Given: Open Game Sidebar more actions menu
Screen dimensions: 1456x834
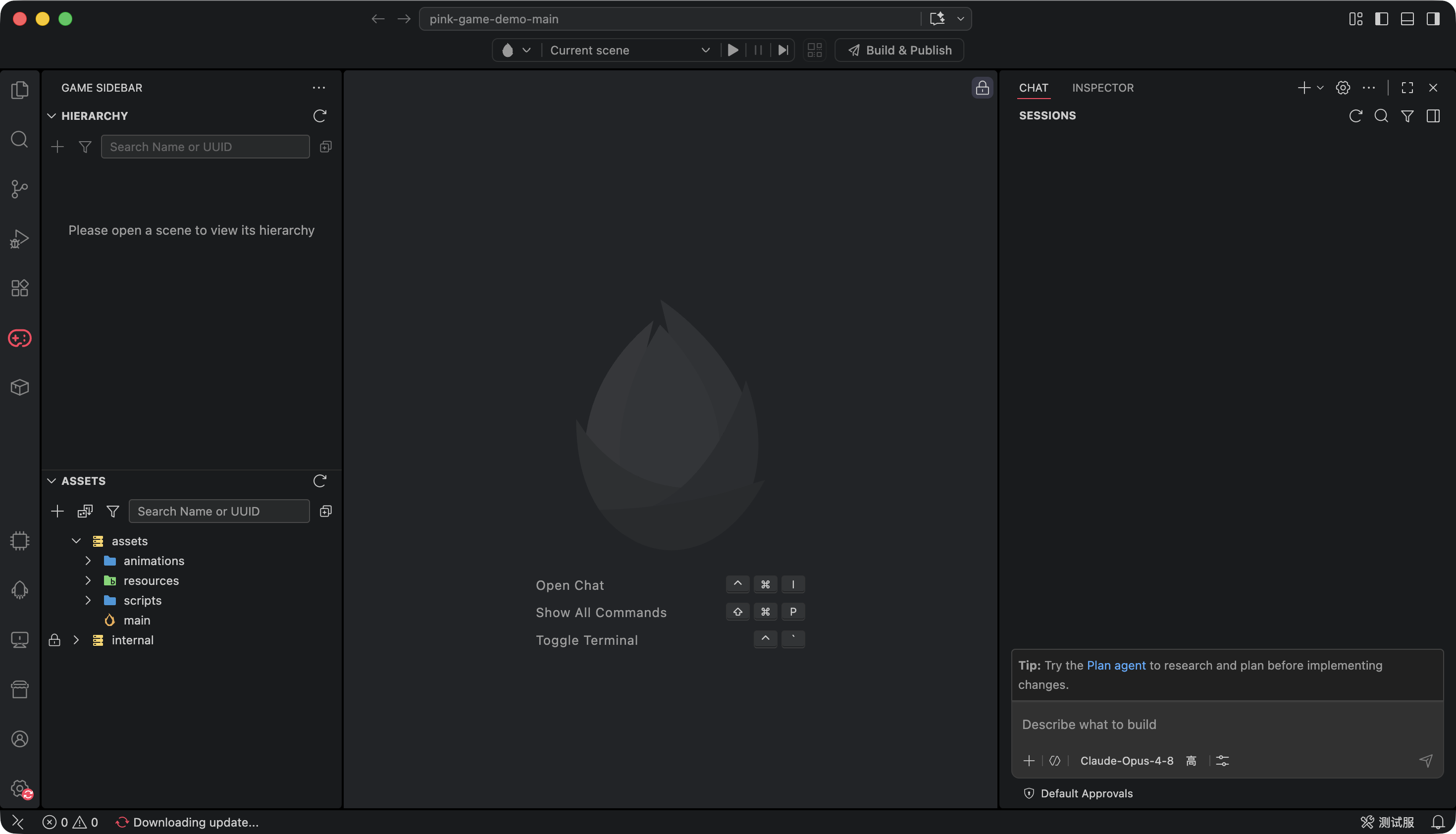Looking at the screenshot, I should click(x=318, y=88).
